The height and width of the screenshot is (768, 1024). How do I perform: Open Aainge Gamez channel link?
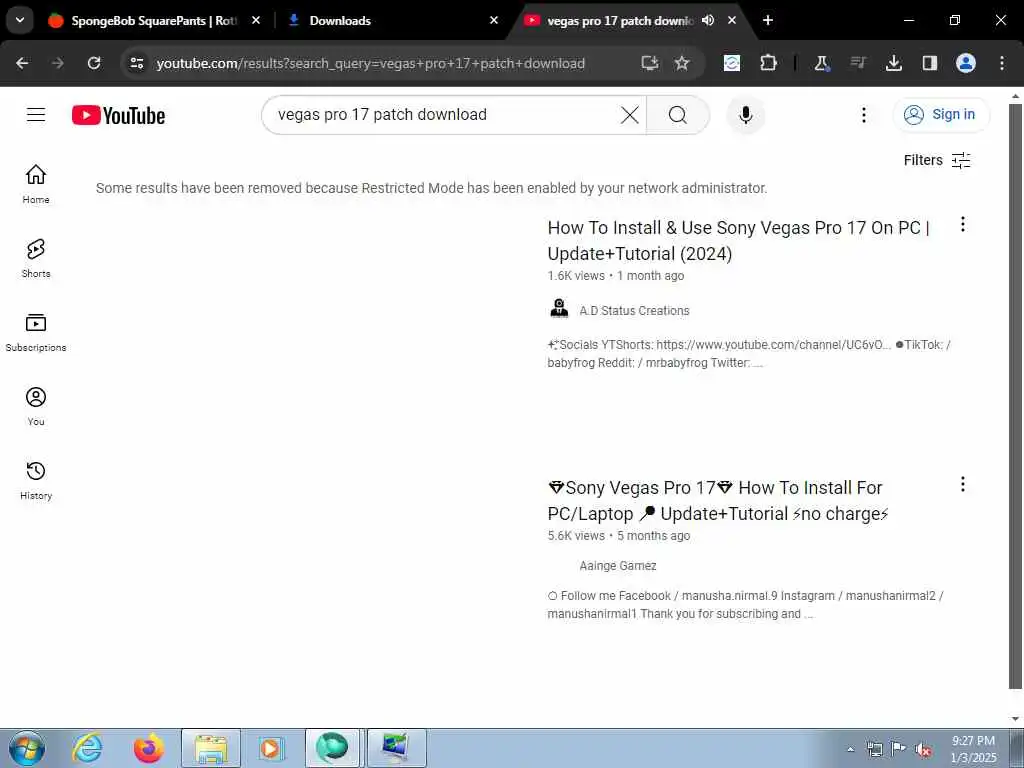point(618,566)
